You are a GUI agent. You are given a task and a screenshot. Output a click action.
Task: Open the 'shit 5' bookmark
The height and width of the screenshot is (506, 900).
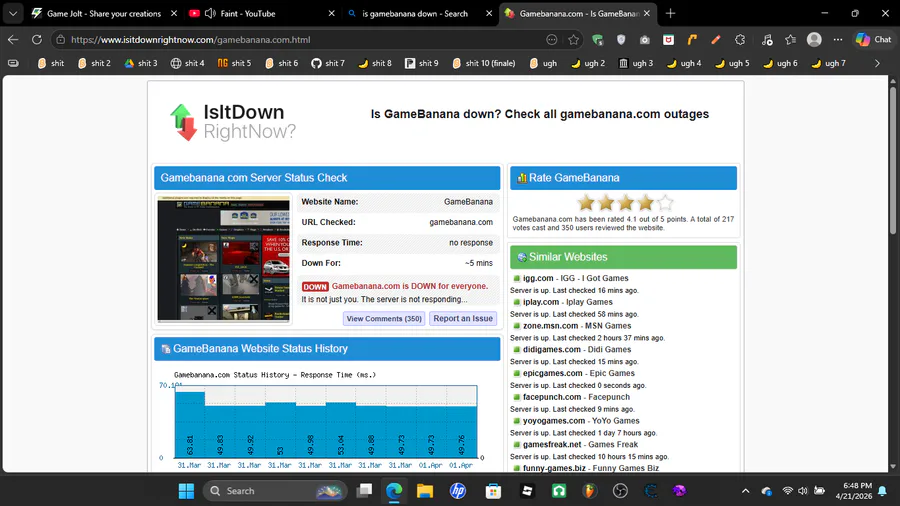(234, 63)
